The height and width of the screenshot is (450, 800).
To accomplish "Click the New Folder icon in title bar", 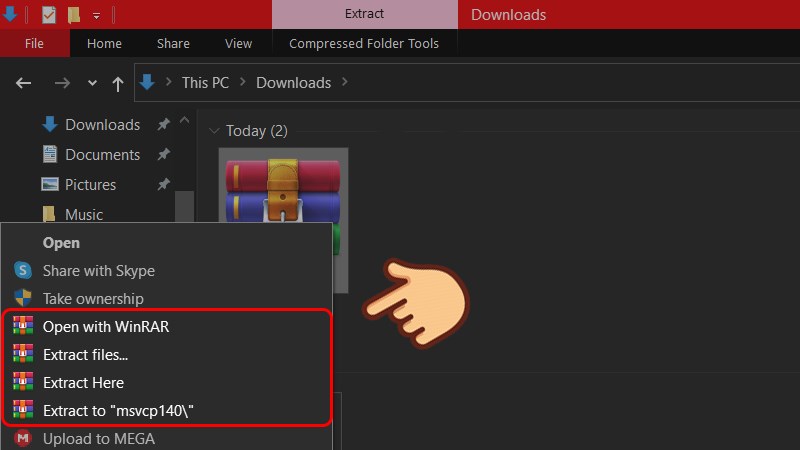I will coord(74,15).
